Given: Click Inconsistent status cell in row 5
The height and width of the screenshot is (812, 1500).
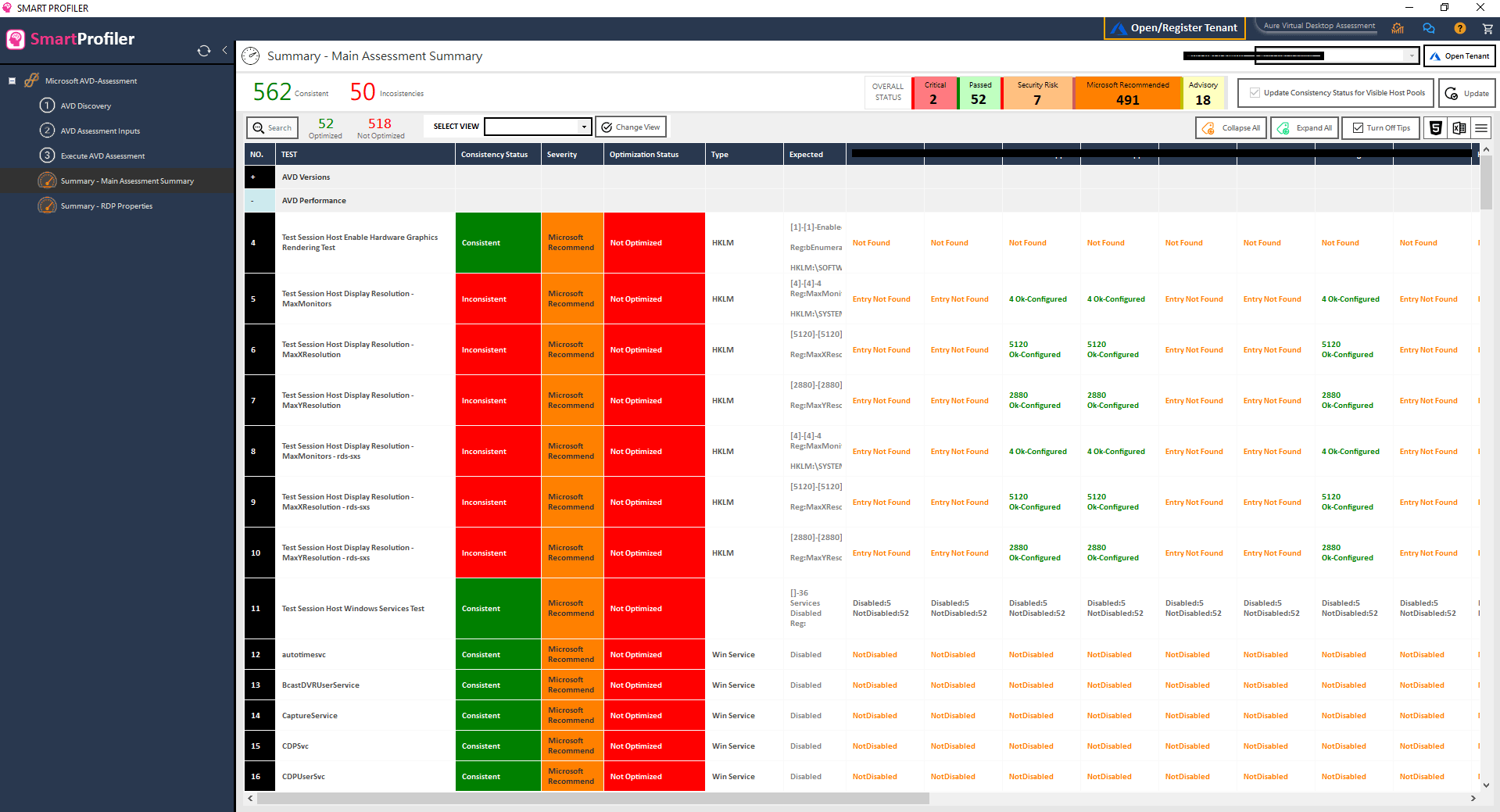Looking at the screenshot, I should (498, 299).
